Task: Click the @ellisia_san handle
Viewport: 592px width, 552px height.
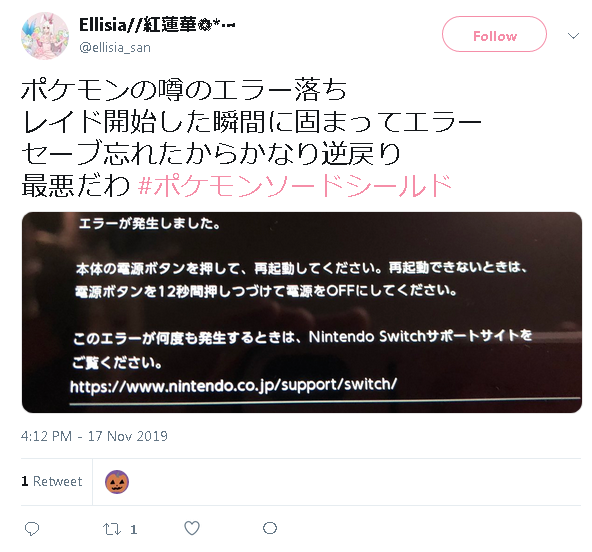Action: 115,48
